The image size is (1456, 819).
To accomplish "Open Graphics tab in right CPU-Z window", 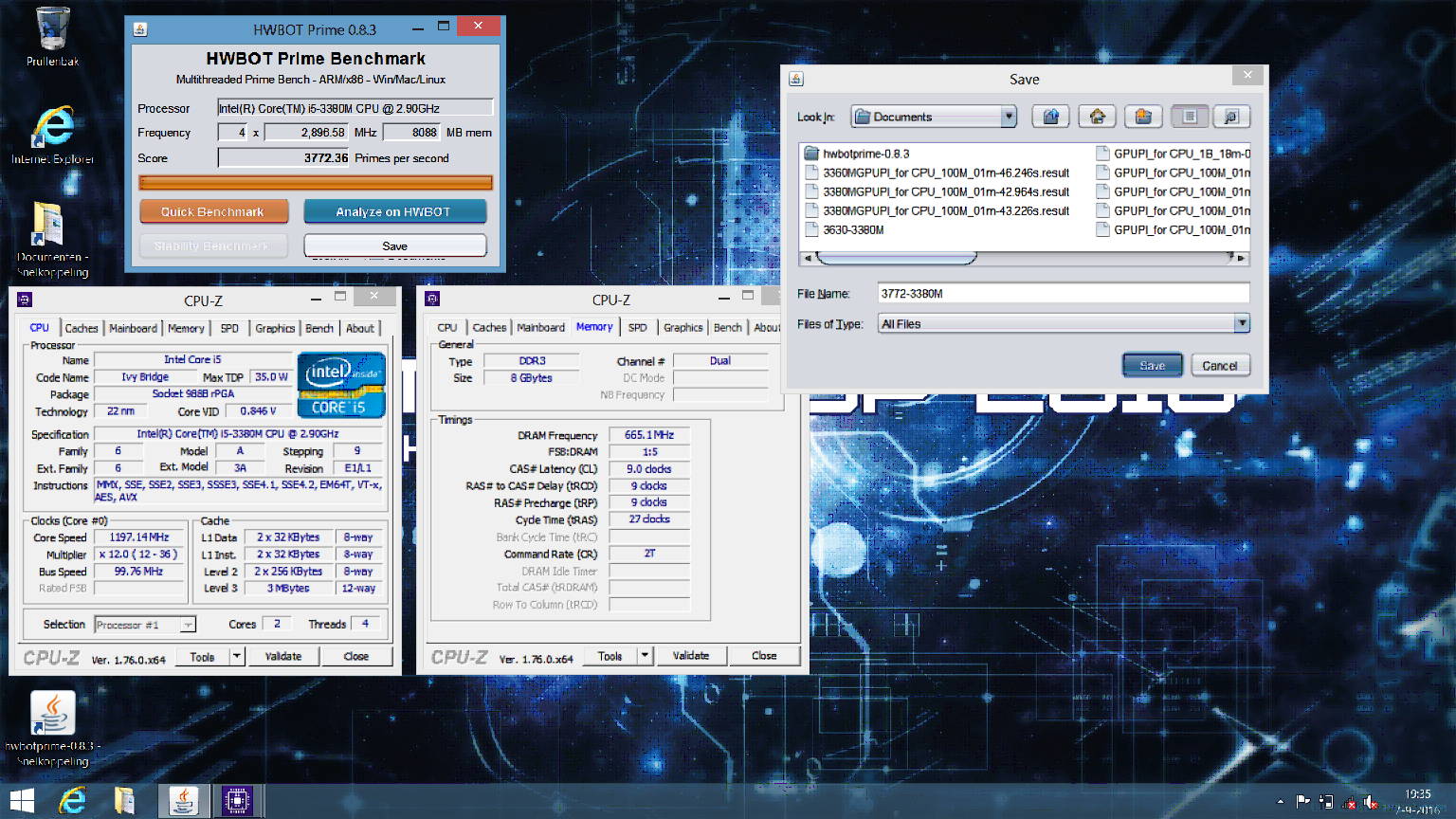I will coord(683,327).
